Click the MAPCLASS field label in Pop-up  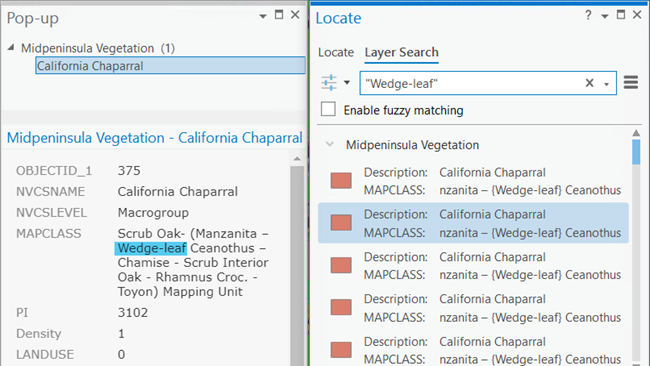coord(49,234)
